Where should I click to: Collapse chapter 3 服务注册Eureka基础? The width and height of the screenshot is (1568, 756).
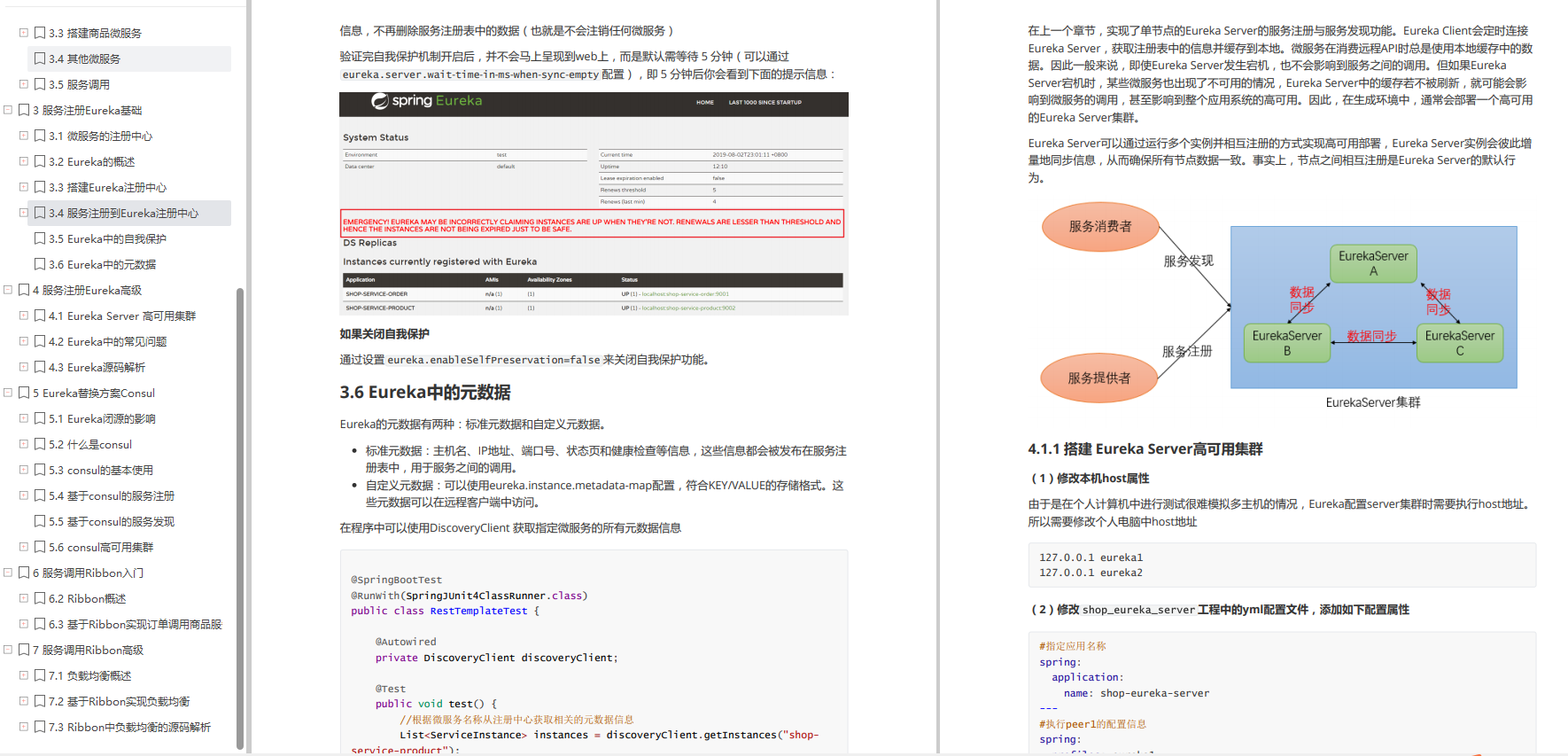pyautogui.click(x=8, y=110)
